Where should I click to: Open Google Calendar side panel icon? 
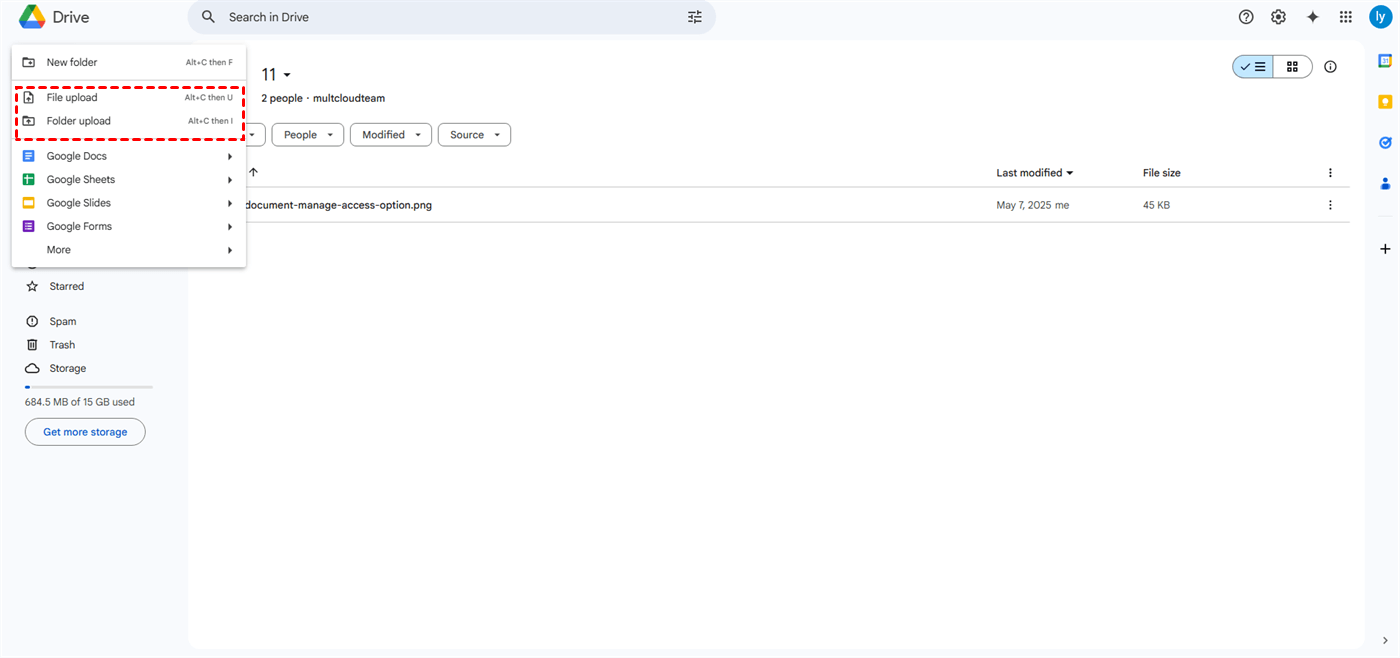pyautogui.click(x=1385, y=61)
